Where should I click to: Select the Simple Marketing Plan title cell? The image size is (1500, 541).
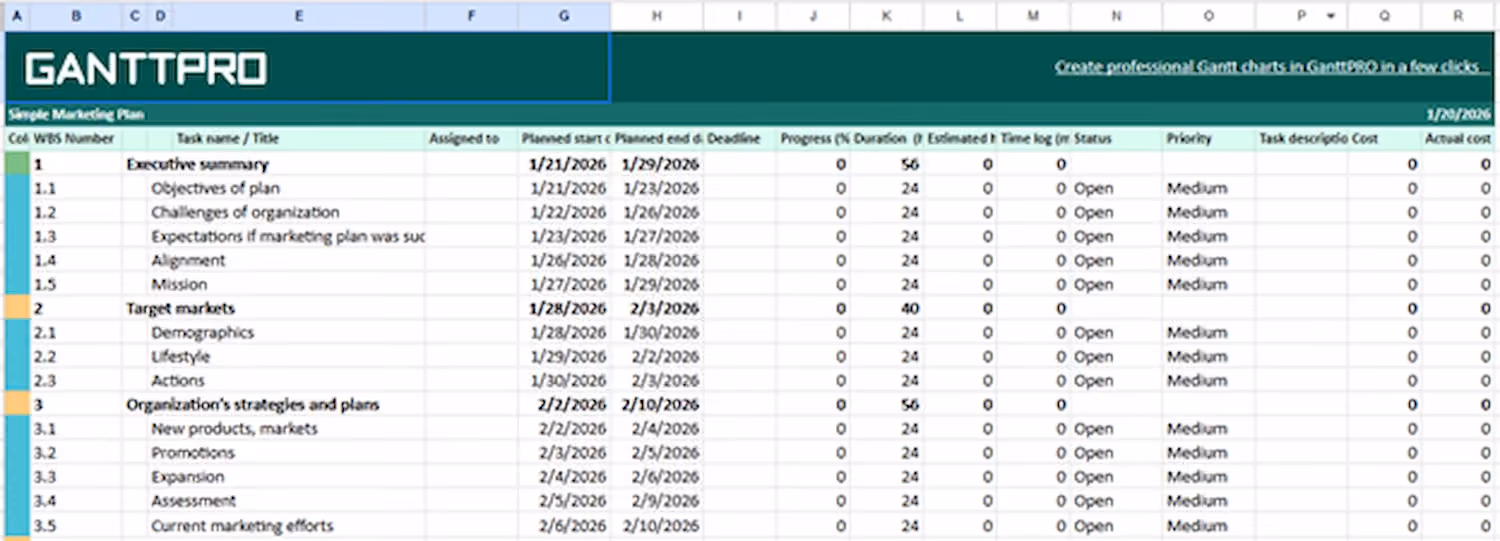tap(76, 115)
